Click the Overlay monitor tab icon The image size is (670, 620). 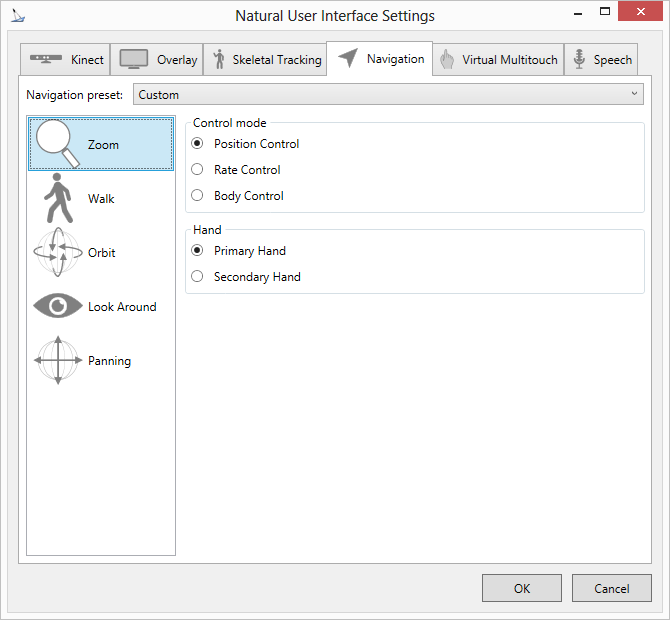click(134, 59)
